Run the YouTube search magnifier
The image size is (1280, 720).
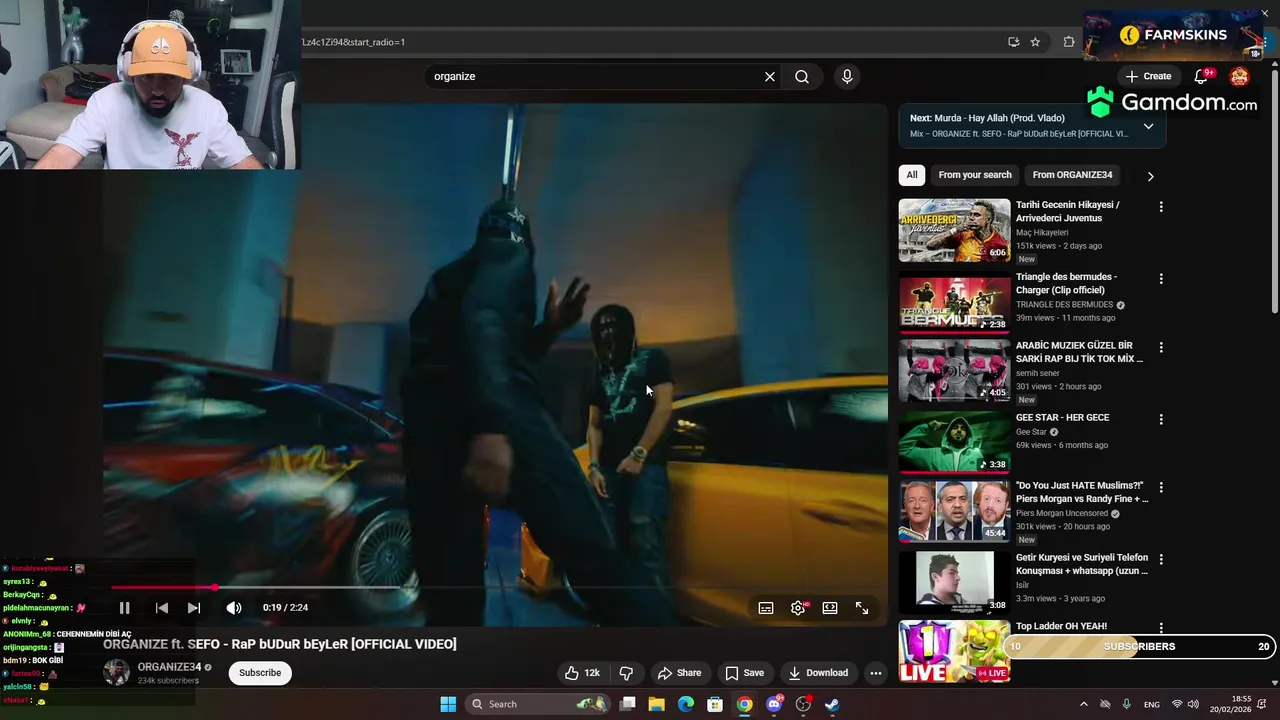[802, 77]
